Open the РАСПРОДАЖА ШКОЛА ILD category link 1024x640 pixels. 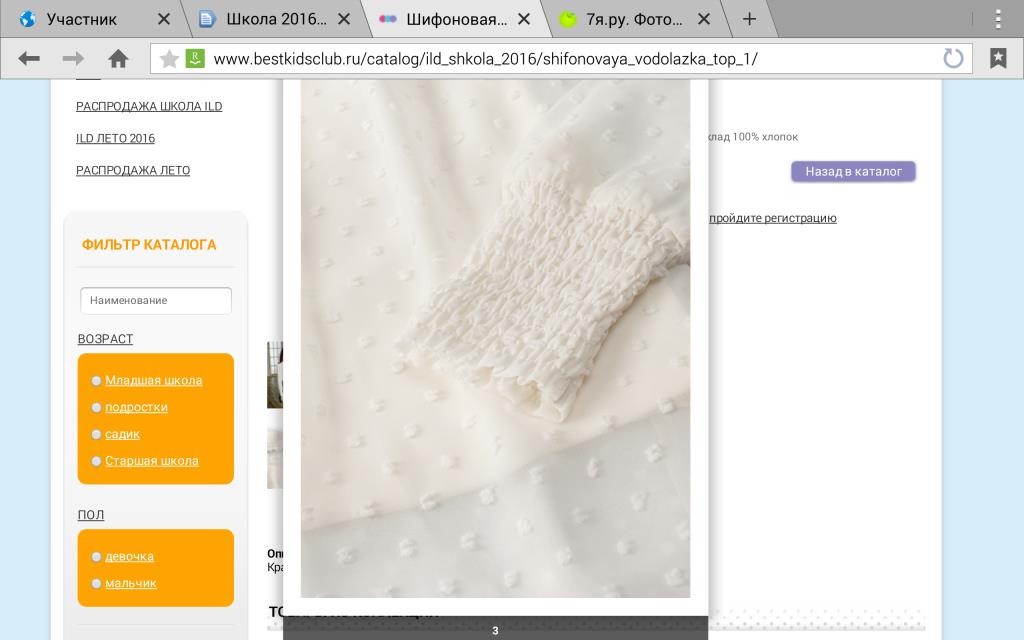pos(149,106)
